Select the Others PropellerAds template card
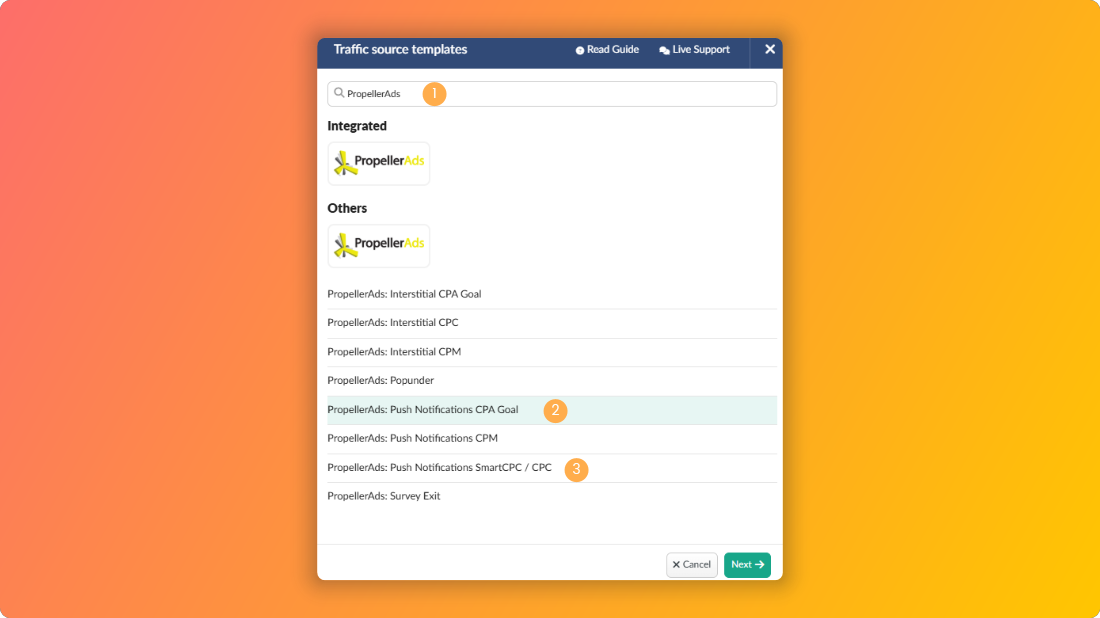The width and height of the screenshot is (1100, 618). tap(379, 246)
